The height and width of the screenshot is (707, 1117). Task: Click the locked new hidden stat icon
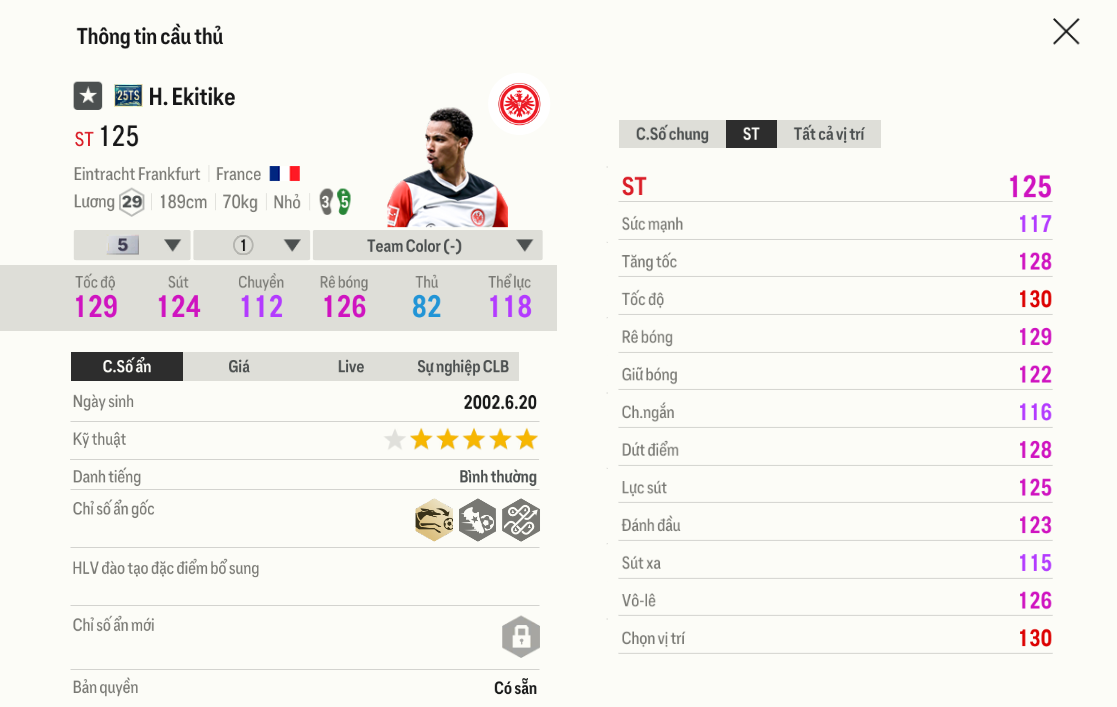(521, 636)
